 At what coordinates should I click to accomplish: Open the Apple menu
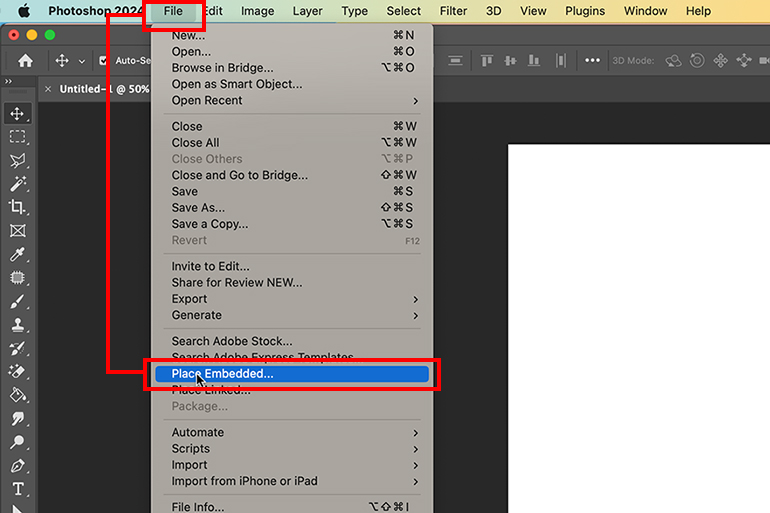(24, 11)
